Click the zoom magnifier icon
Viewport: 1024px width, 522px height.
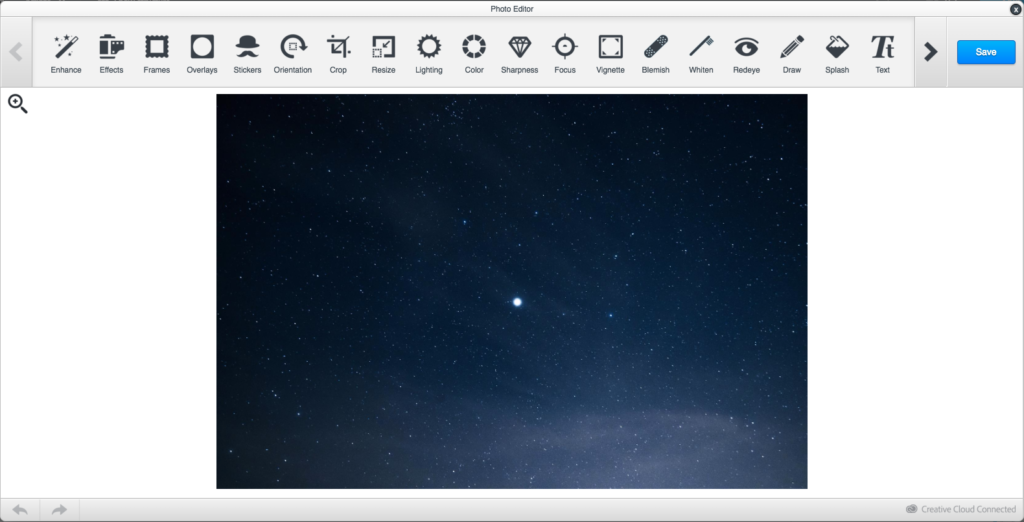(x=18, y=103)
